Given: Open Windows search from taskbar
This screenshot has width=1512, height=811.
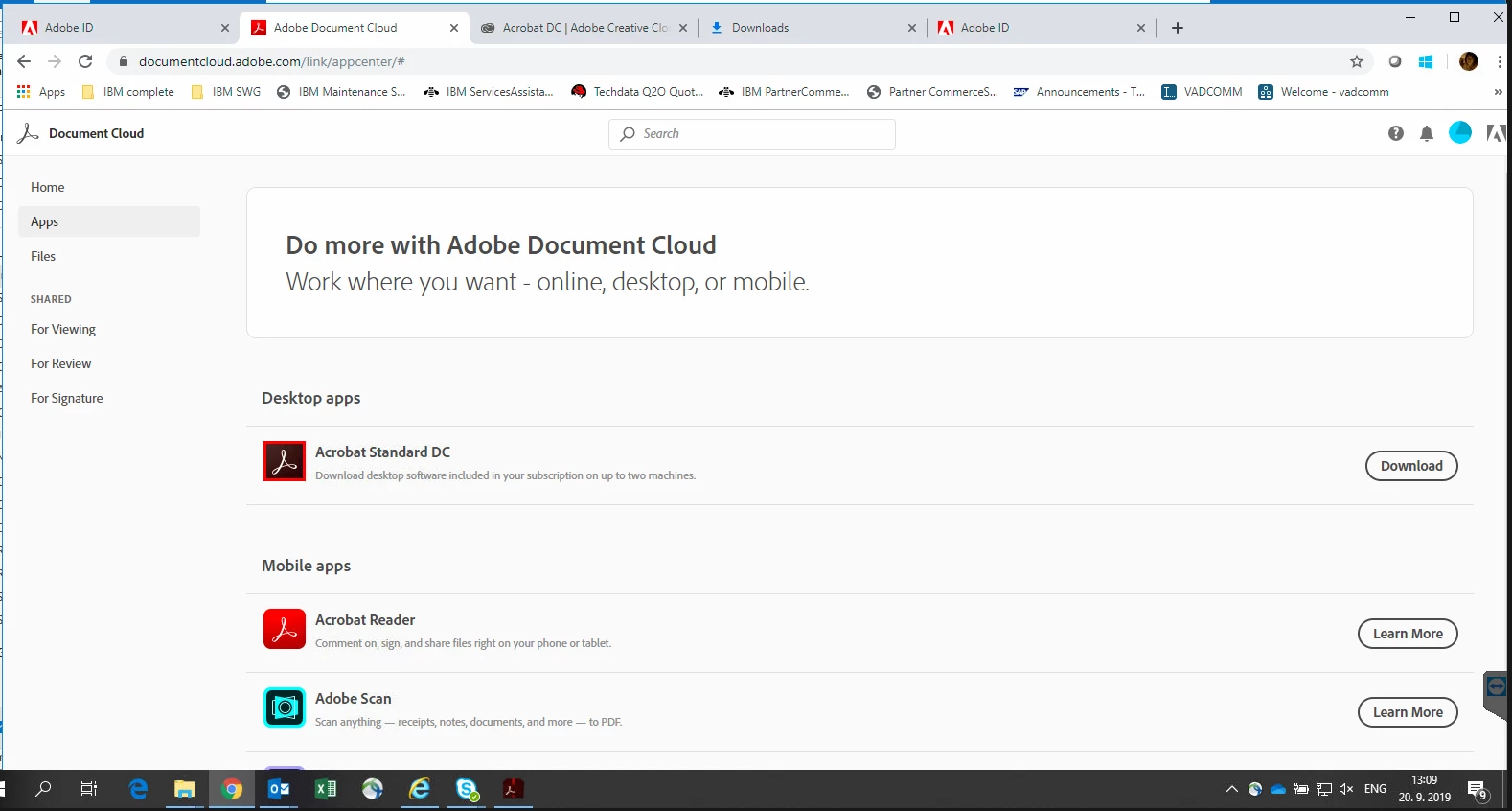Looking at the screenshot, I should click(x=43, y=789).
